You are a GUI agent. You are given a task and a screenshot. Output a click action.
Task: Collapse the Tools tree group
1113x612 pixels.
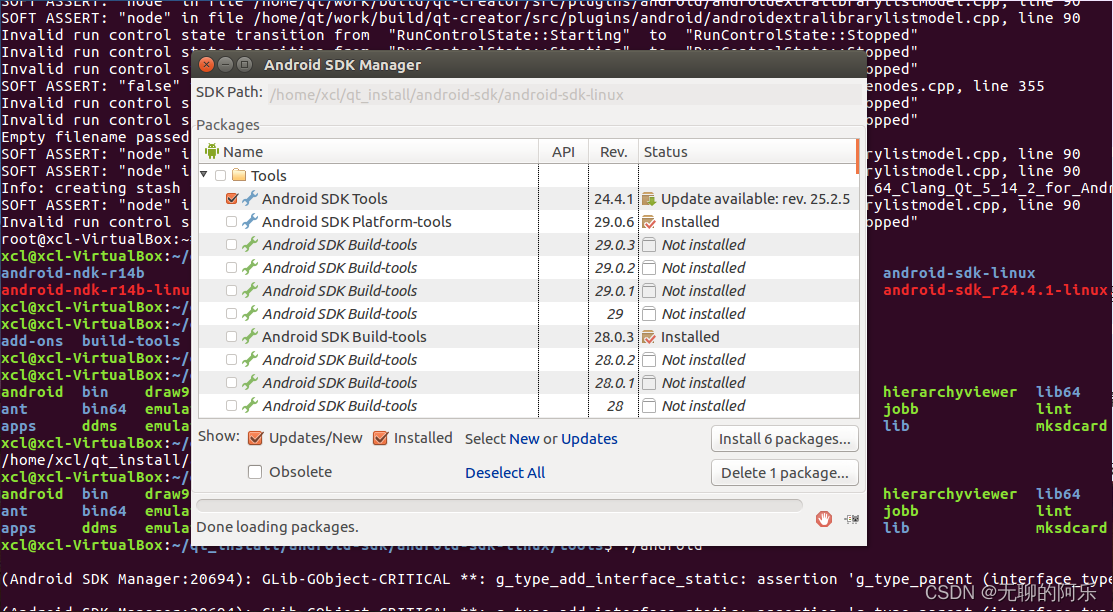click(204, 175)
